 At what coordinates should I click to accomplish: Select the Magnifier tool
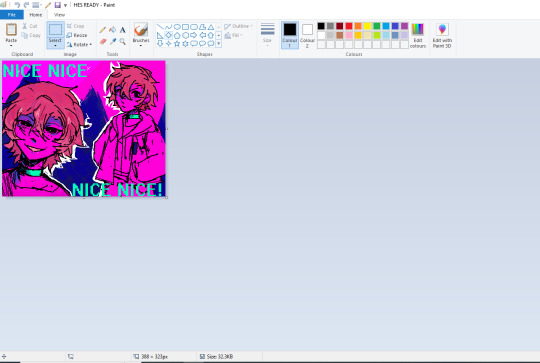click(122, 41)
